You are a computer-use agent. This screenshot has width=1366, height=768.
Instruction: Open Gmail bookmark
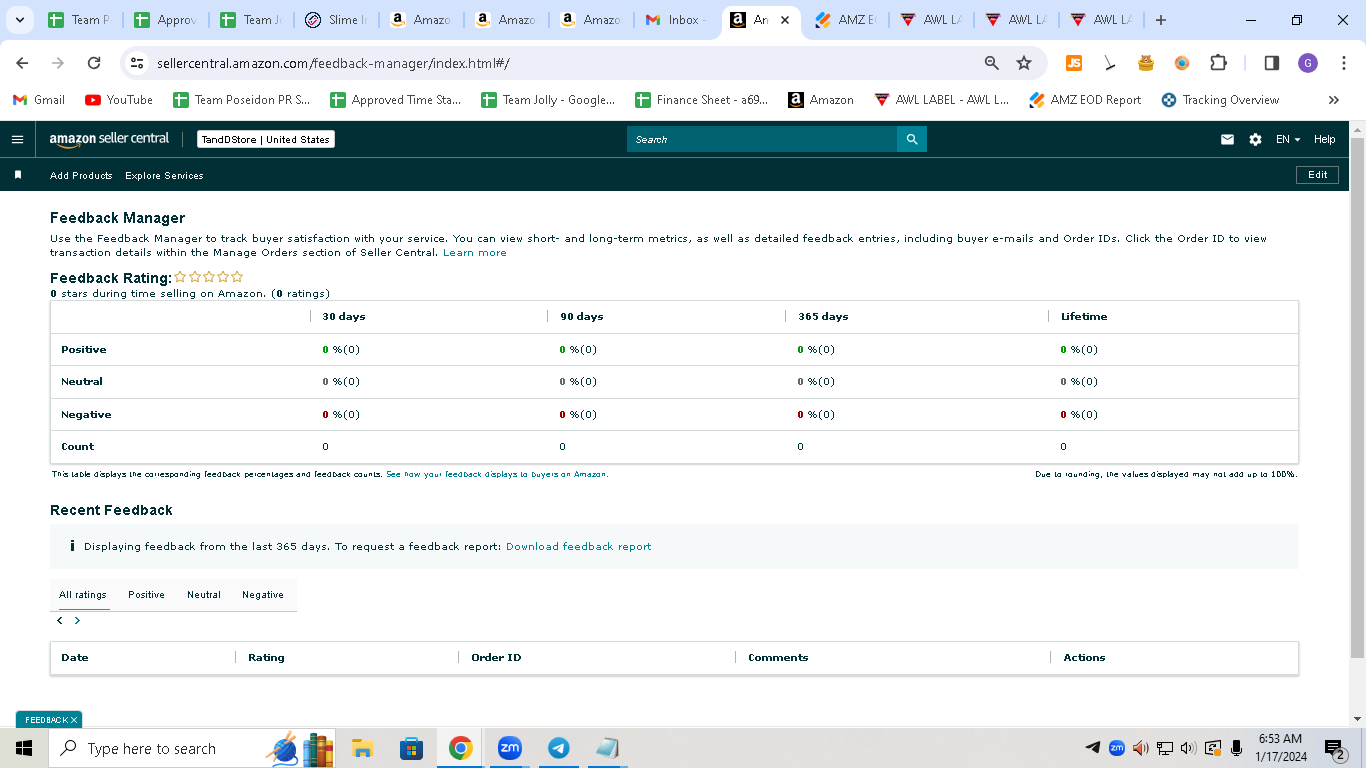point(39,100)
